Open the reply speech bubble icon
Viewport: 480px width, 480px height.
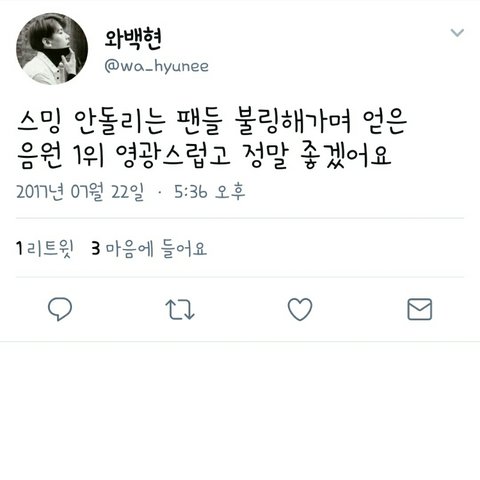point(60,309)
